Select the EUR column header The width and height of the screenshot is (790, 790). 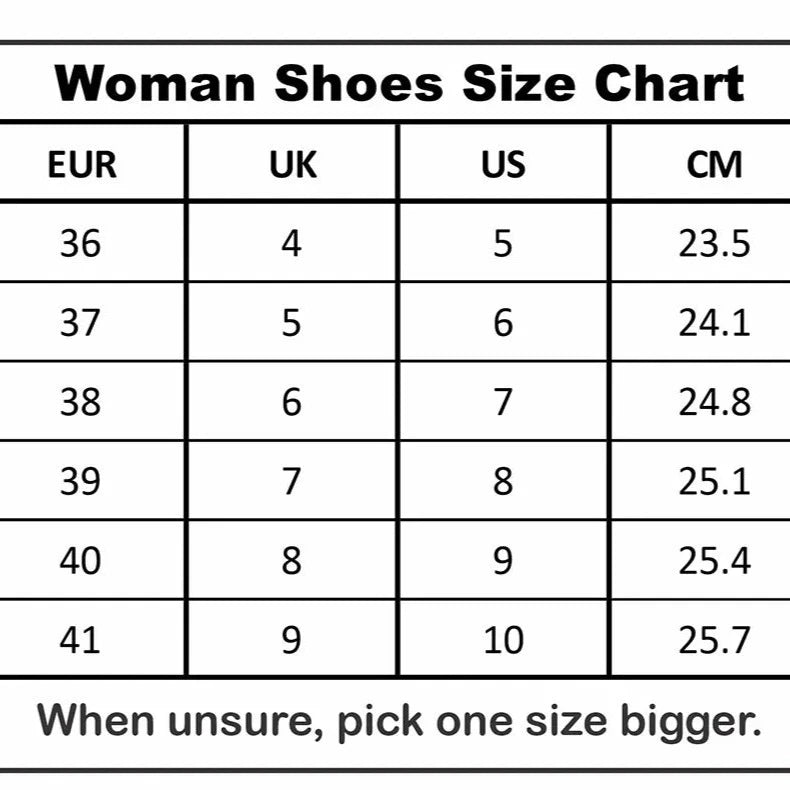82,163
